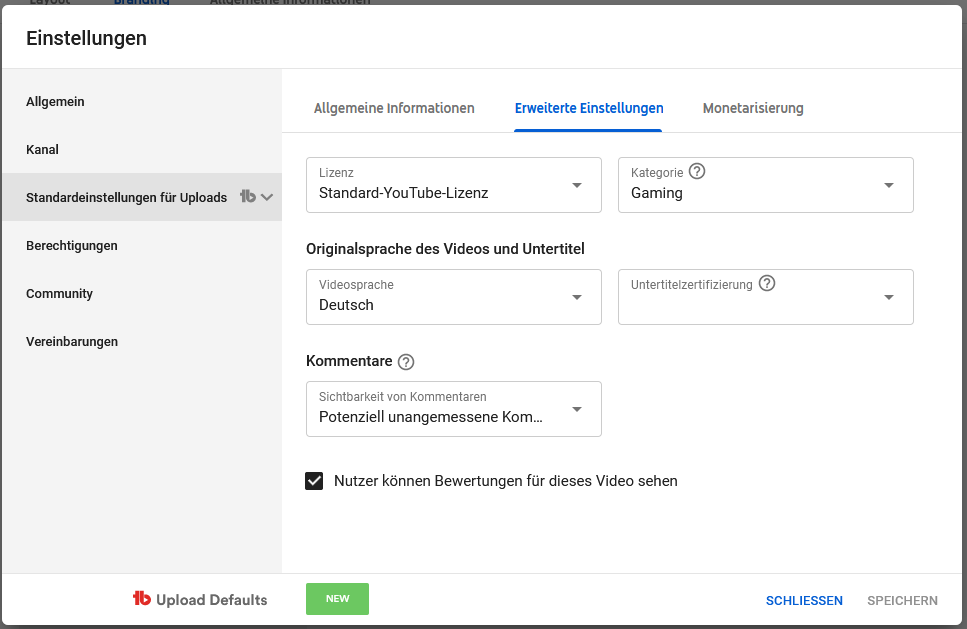Click the Untertitelzertifizierung help icon
Image resolution: width=967 pixels, height=629 pixels.
[x=767, y=283]
